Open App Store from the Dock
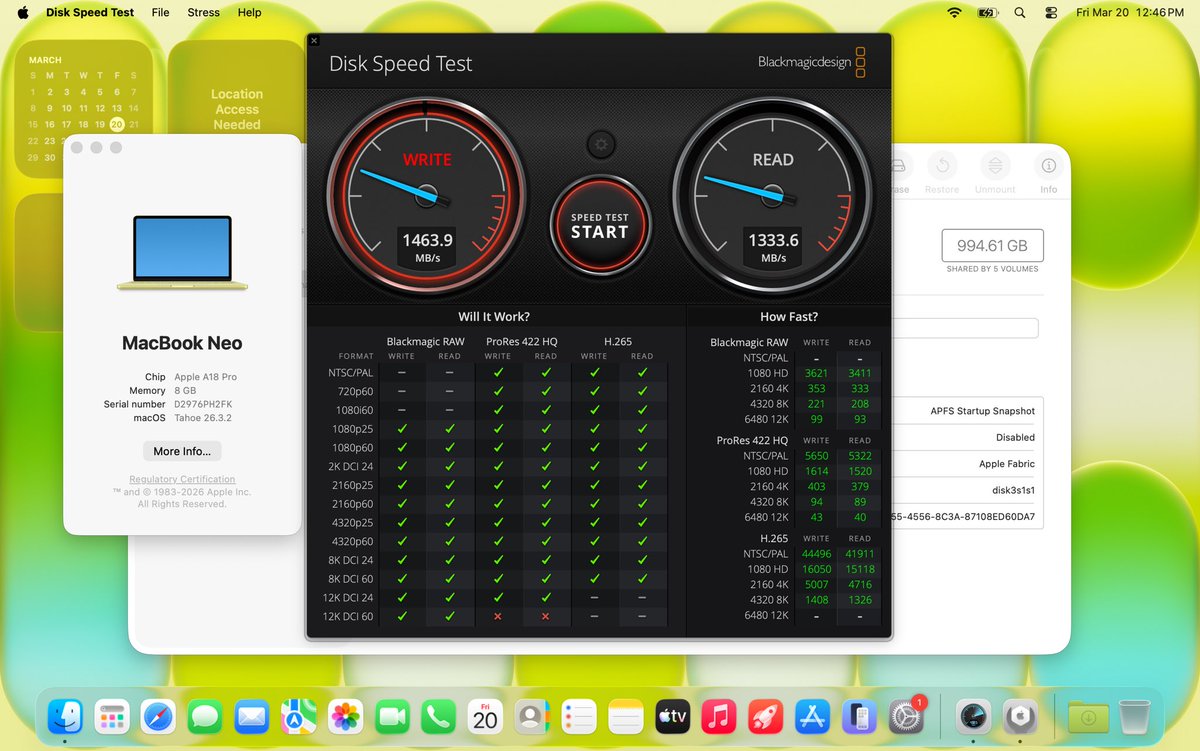 812,717
